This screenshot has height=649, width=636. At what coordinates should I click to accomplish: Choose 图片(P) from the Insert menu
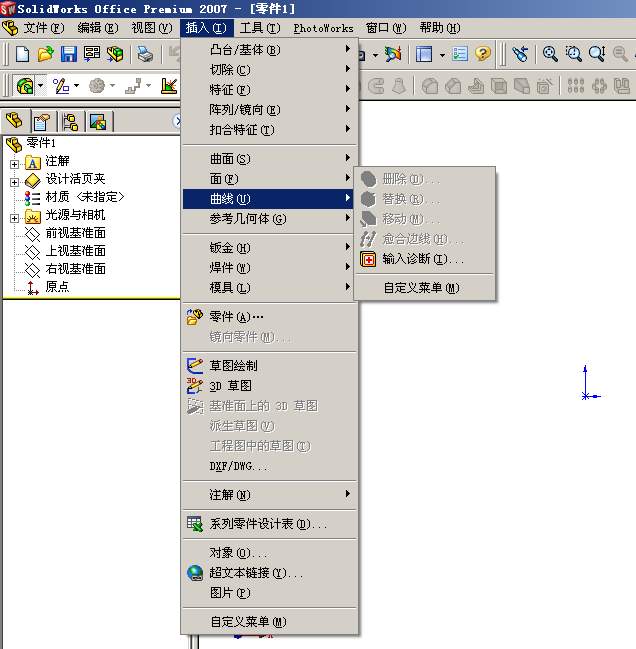coord(269,593)
